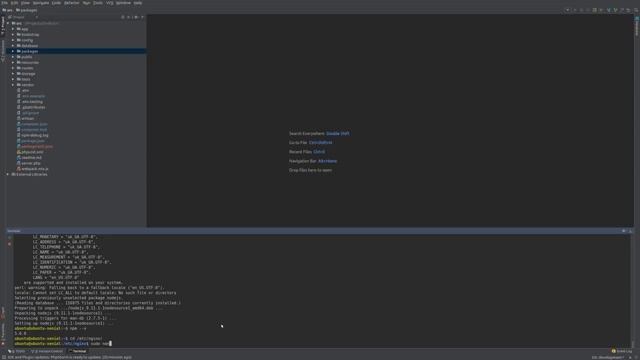Select the .env.example file

33,96
